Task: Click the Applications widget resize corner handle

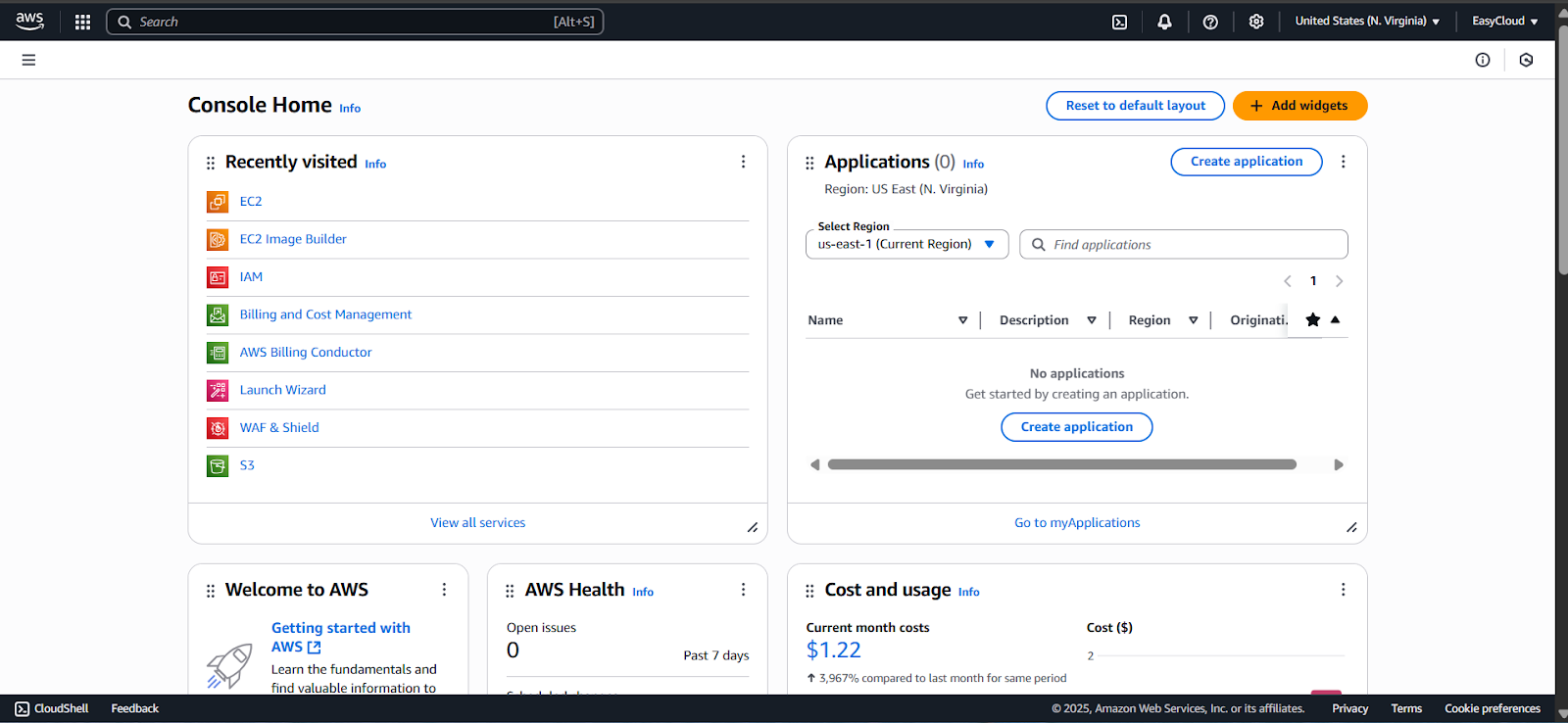Action: click(x=1351, y=527)
